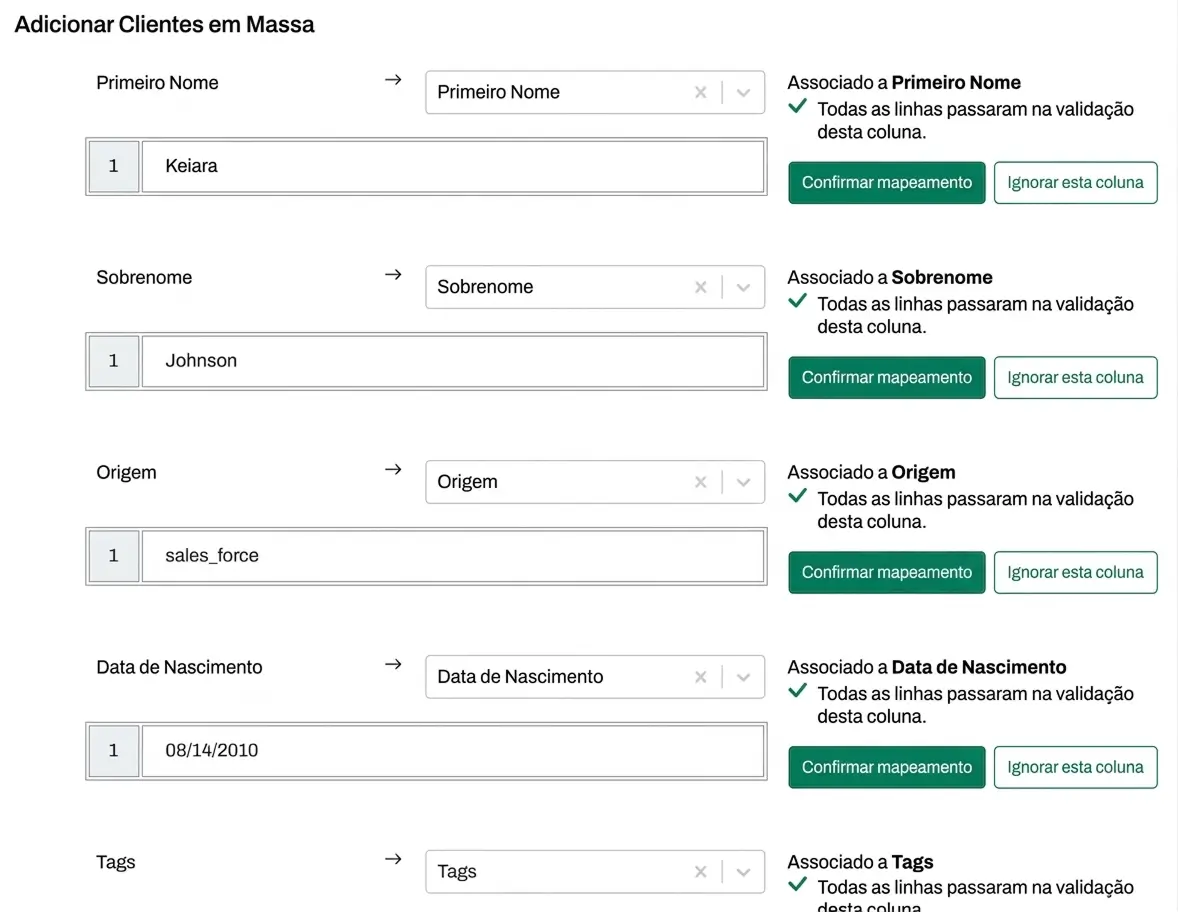The width and height of the screenshot is (1178, 912).
Task: Click the Keiara sample value cell
Action: pyautogui.click(x=452, y=166)
